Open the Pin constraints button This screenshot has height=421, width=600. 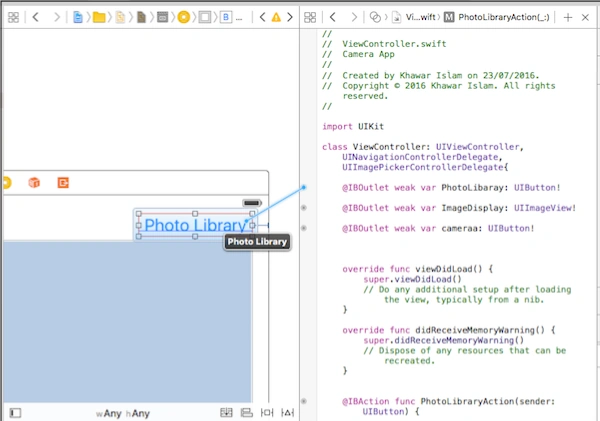click(267, 413)
